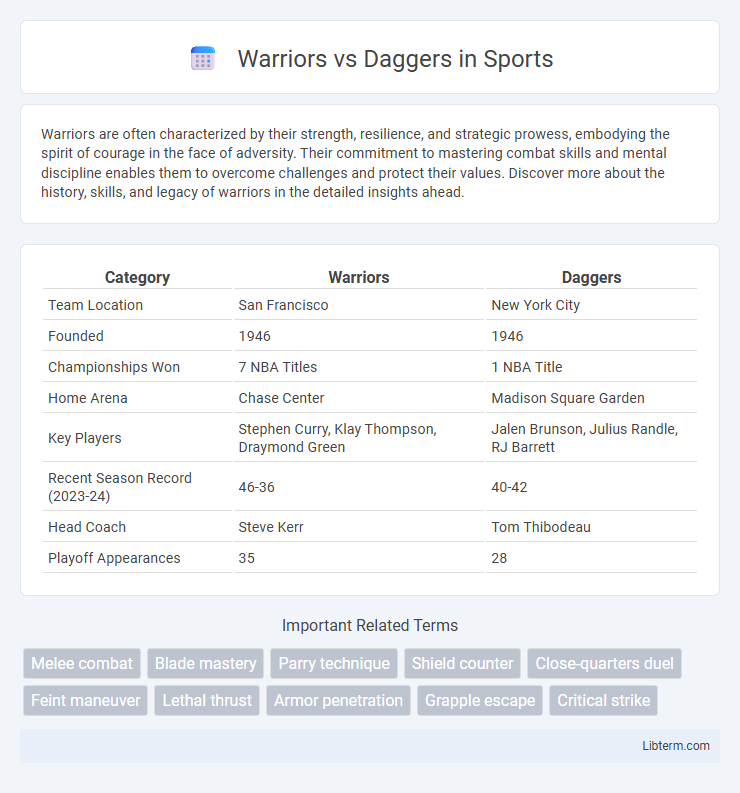Open the 'Melee combat' related term tag
This screenshot has height=793, width=740.
[82, 663]
